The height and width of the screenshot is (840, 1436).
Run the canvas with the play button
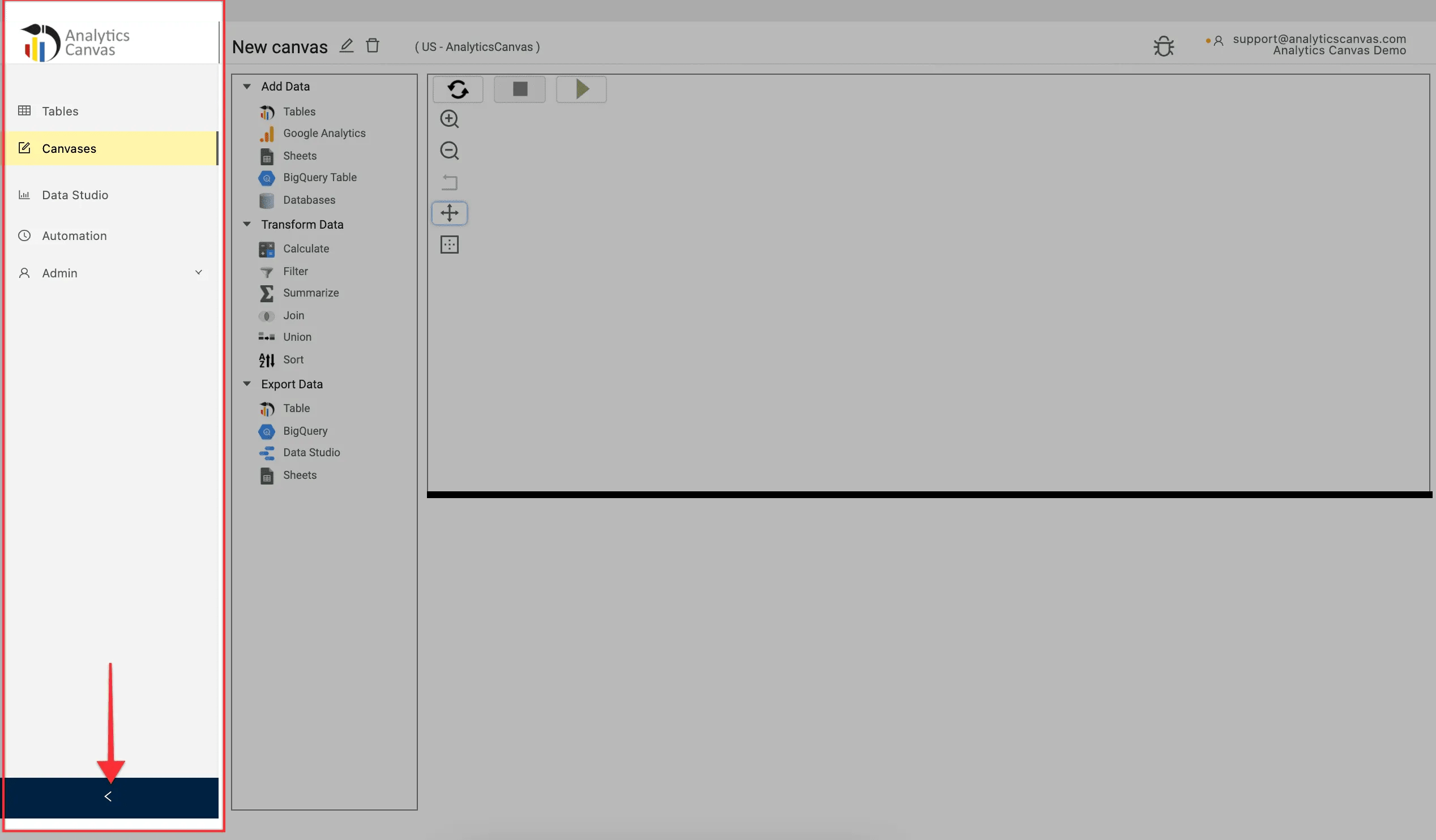click(x=580, y=89)
